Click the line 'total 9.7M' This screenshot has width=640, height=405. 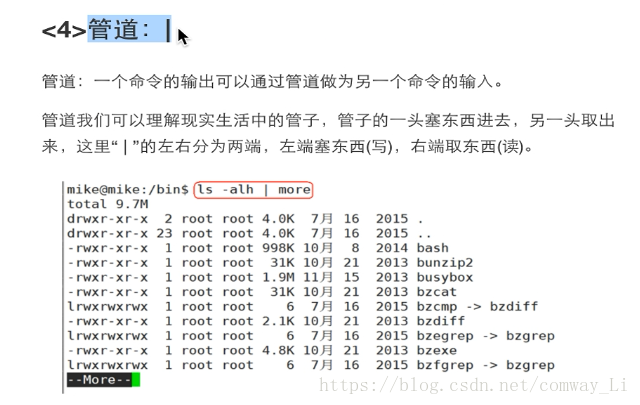(x=108, y=204)
